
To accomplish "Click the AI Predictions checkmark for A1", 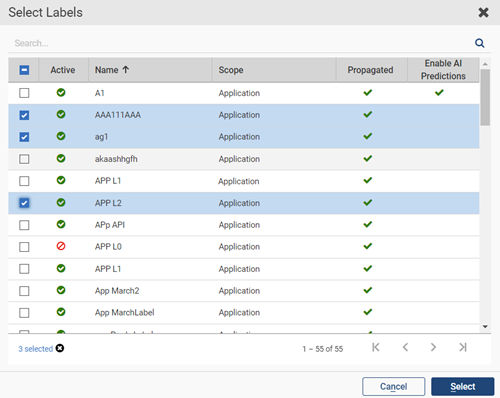I will (x=439, y=92).
